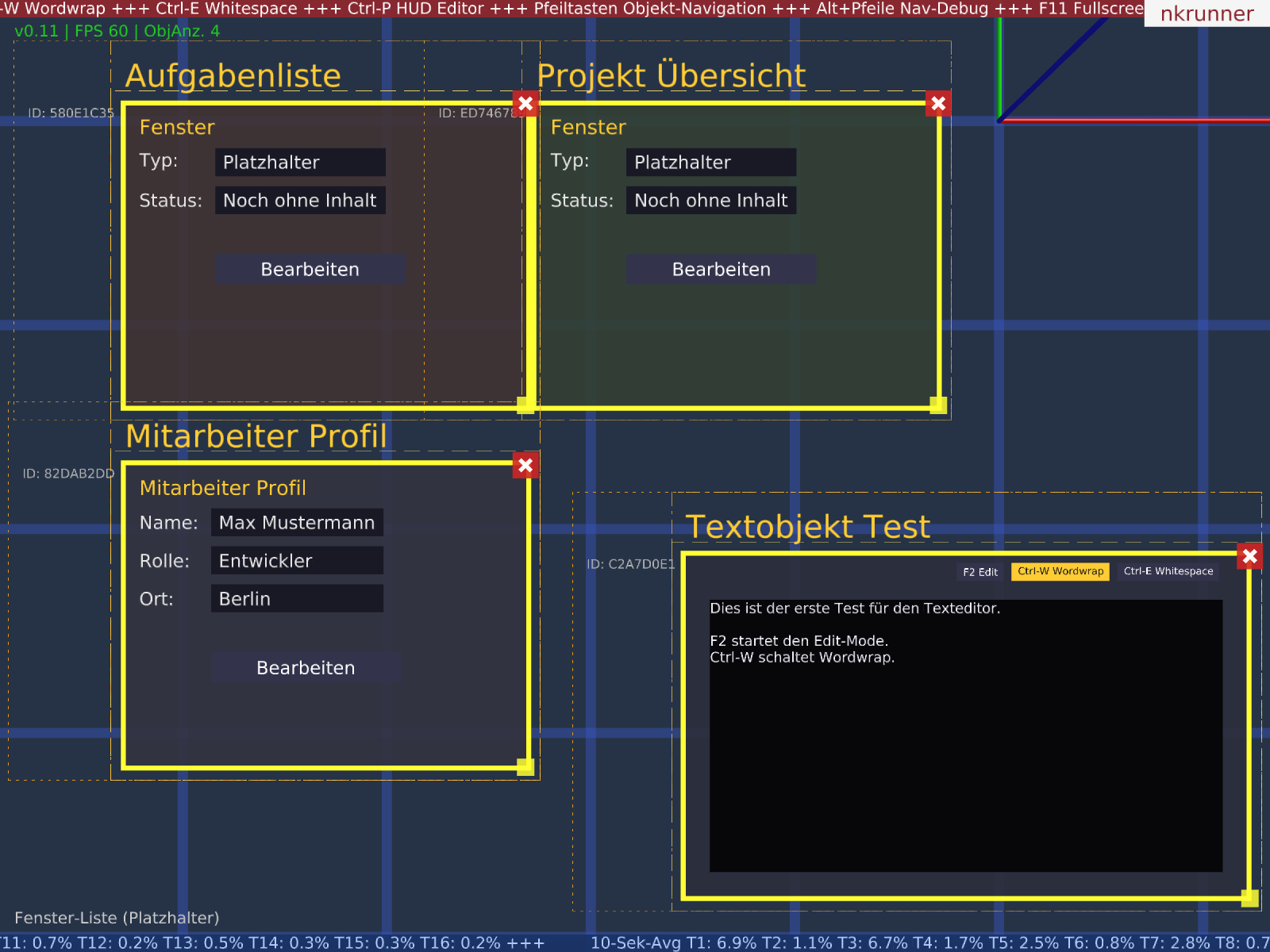Enable Ctrl-E Whitespace display
This screenshot has width=1270, height=952.
point(1168,571)
